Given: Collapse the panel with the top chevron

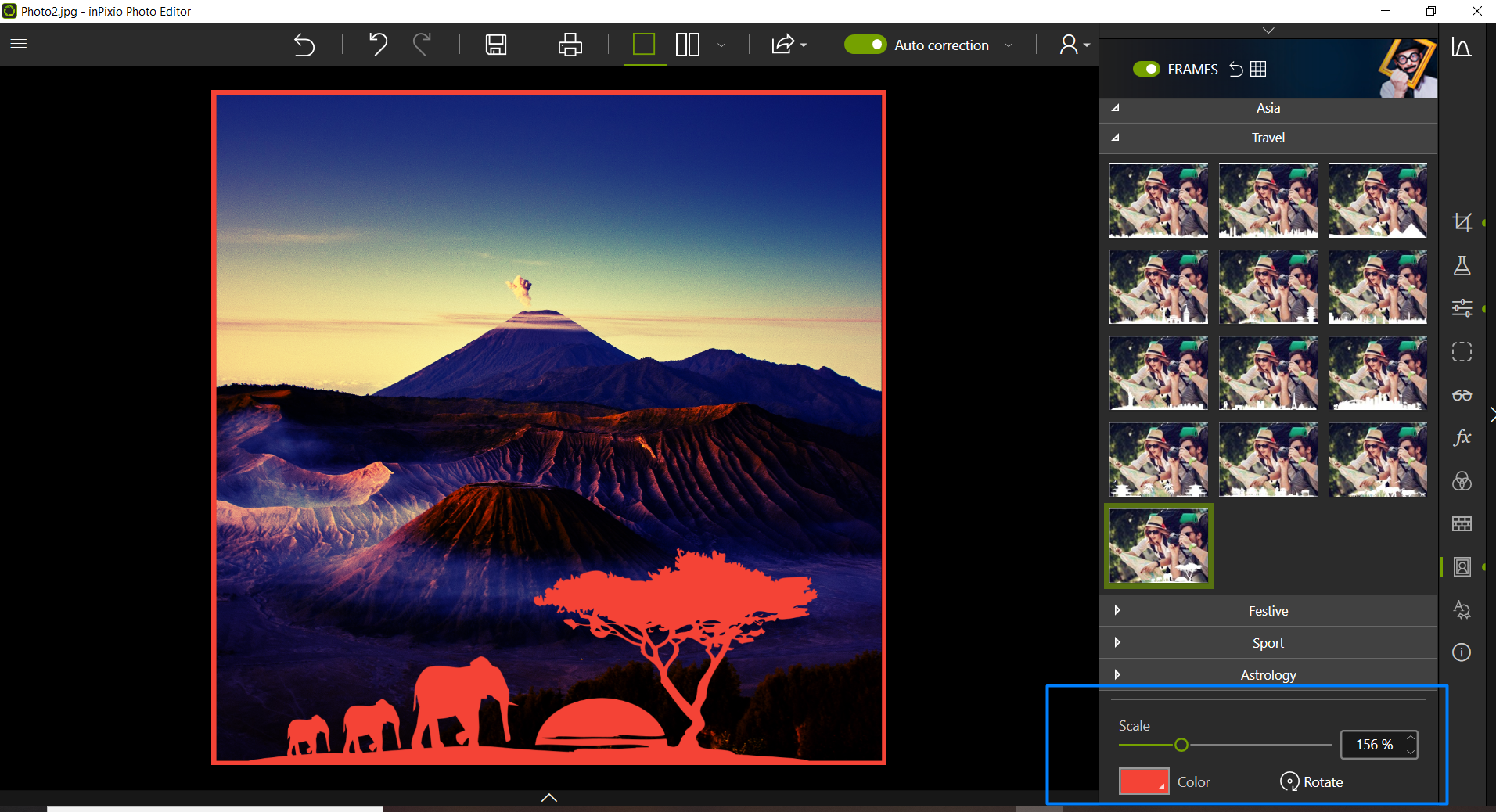Looking at the screenshot, I should pos(1268,31).
